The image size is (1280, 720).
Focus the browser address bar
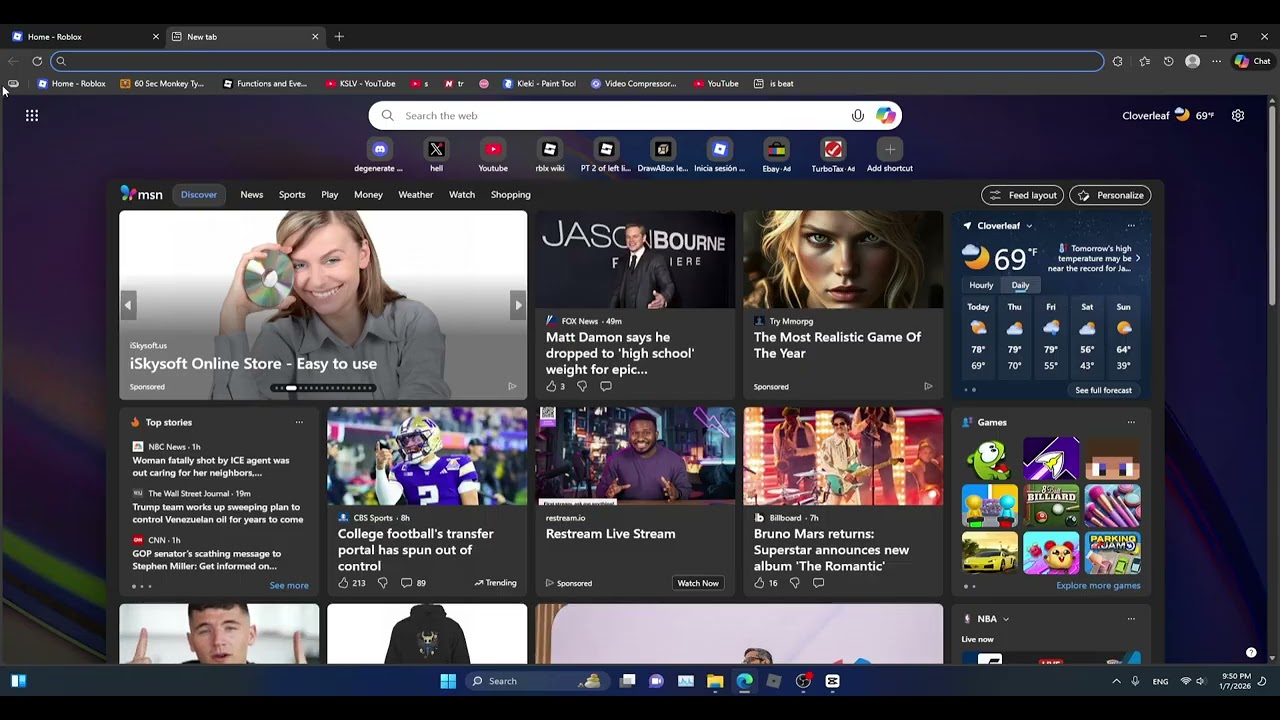click(578, 61)
